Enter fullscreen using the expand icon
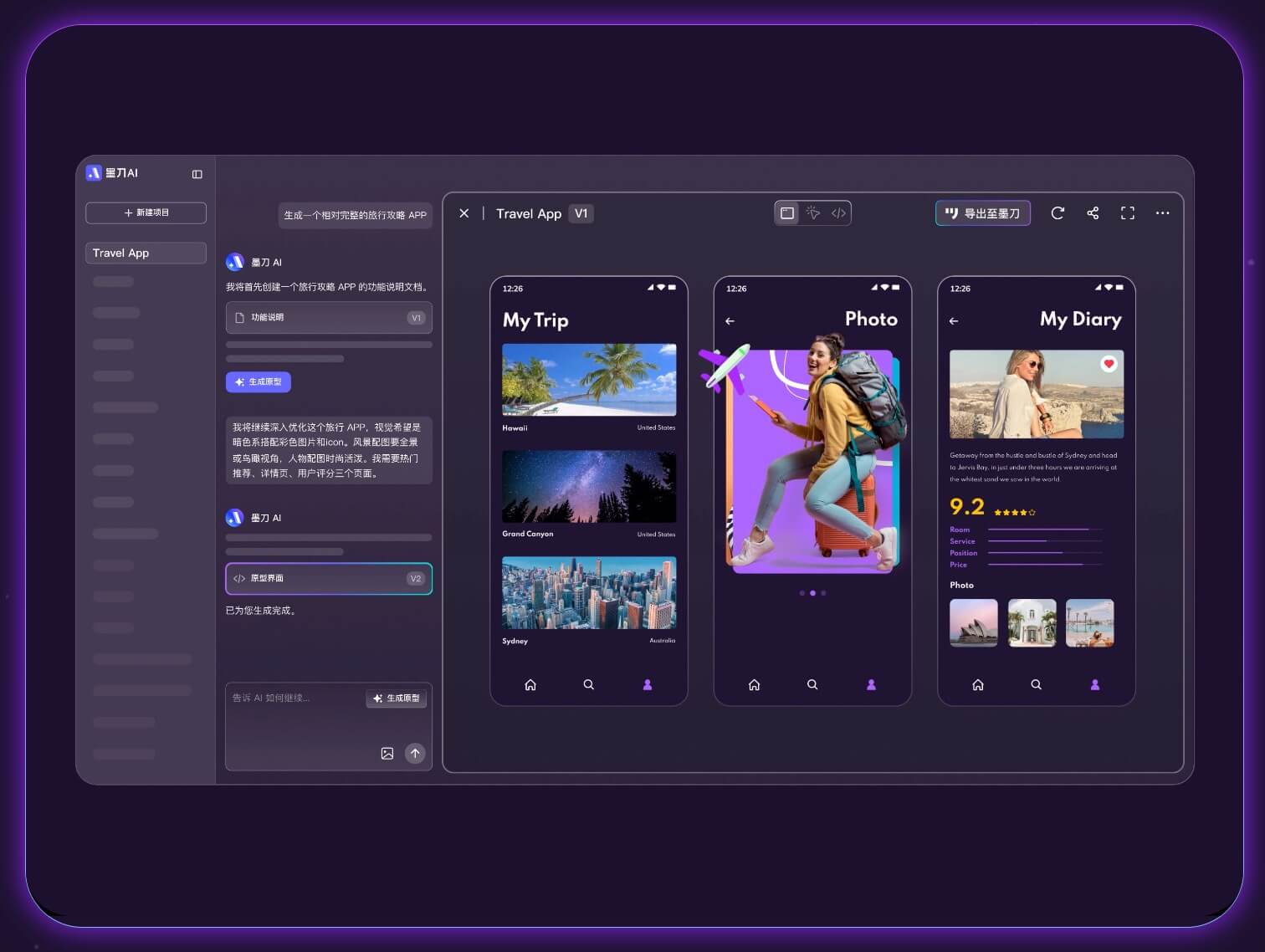Screen dimensions: 1265x952 pyautogui.click(x=1127, y=213)
